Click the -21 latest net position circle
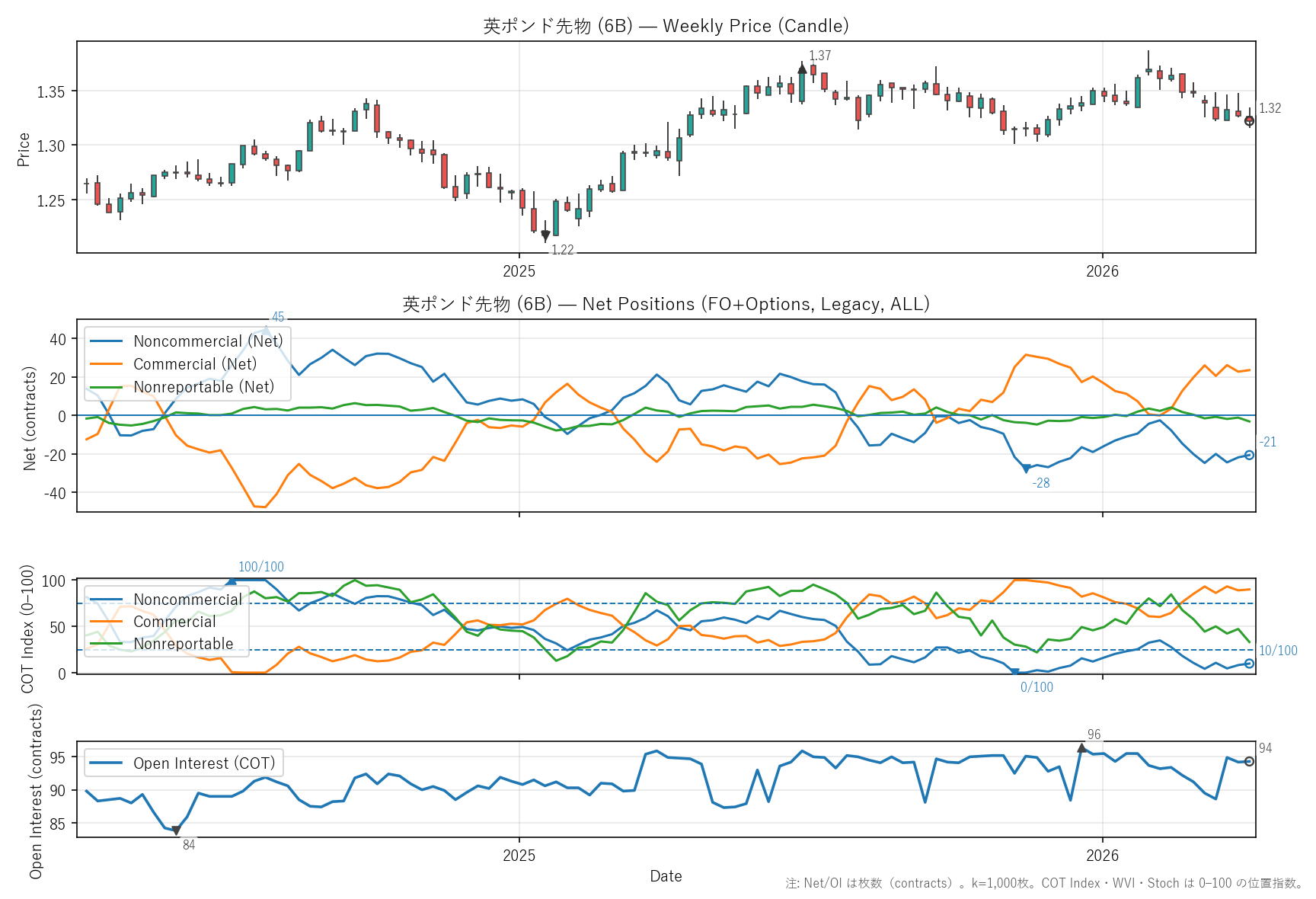 tap(1249, 455)
